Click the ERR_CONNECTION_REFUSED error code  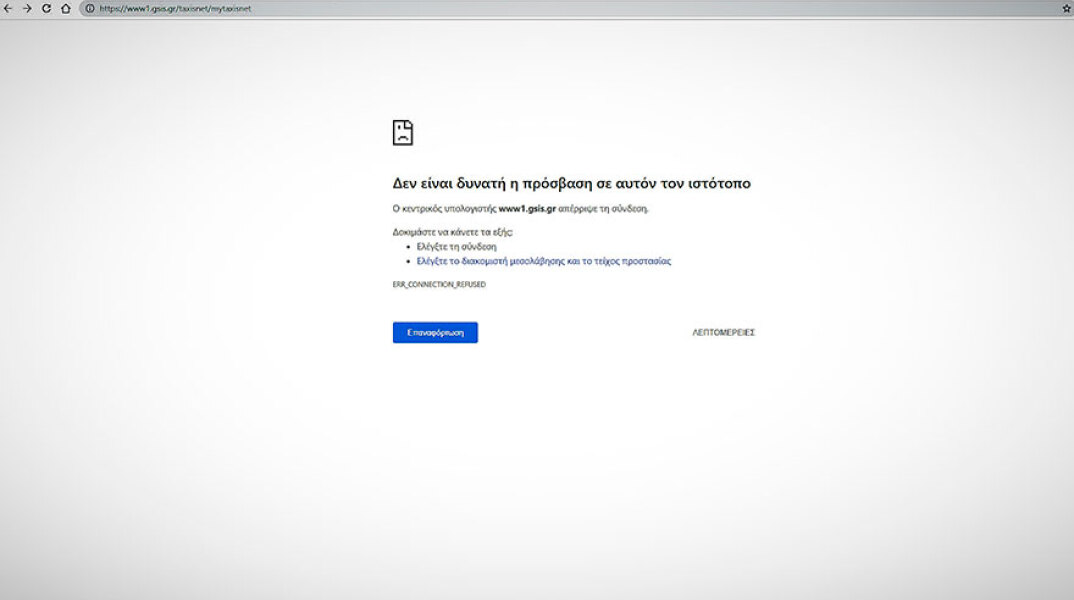(x=439, y=285)
